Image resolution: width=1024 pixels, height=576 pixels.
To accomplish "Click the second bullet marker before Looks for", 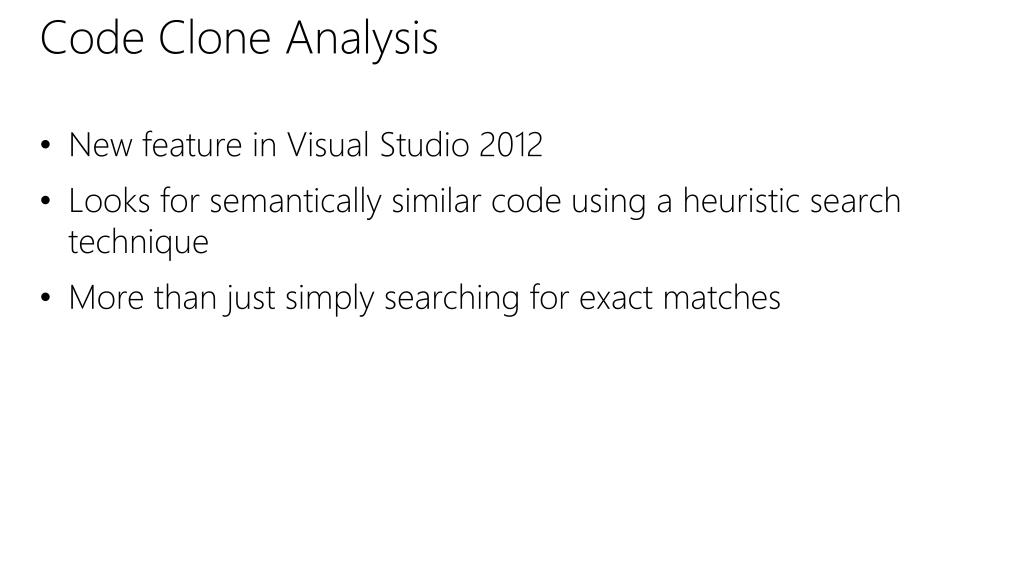I will click(45, 201).
